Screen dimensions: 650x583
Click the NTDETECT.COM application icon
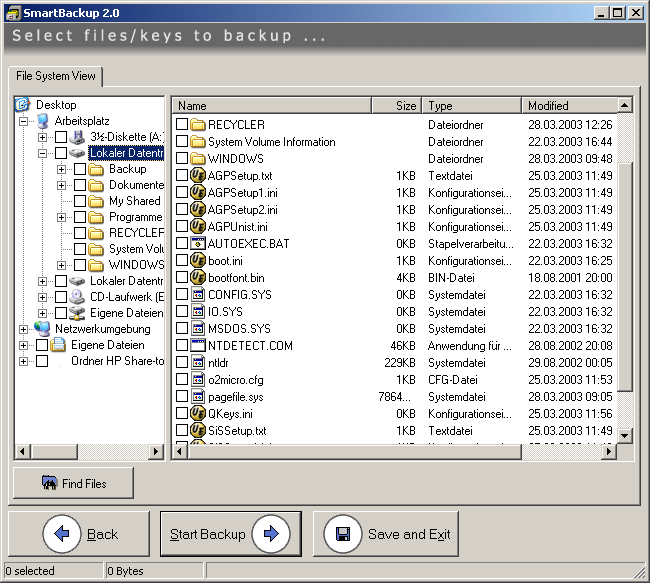click(x=198, y=345)
